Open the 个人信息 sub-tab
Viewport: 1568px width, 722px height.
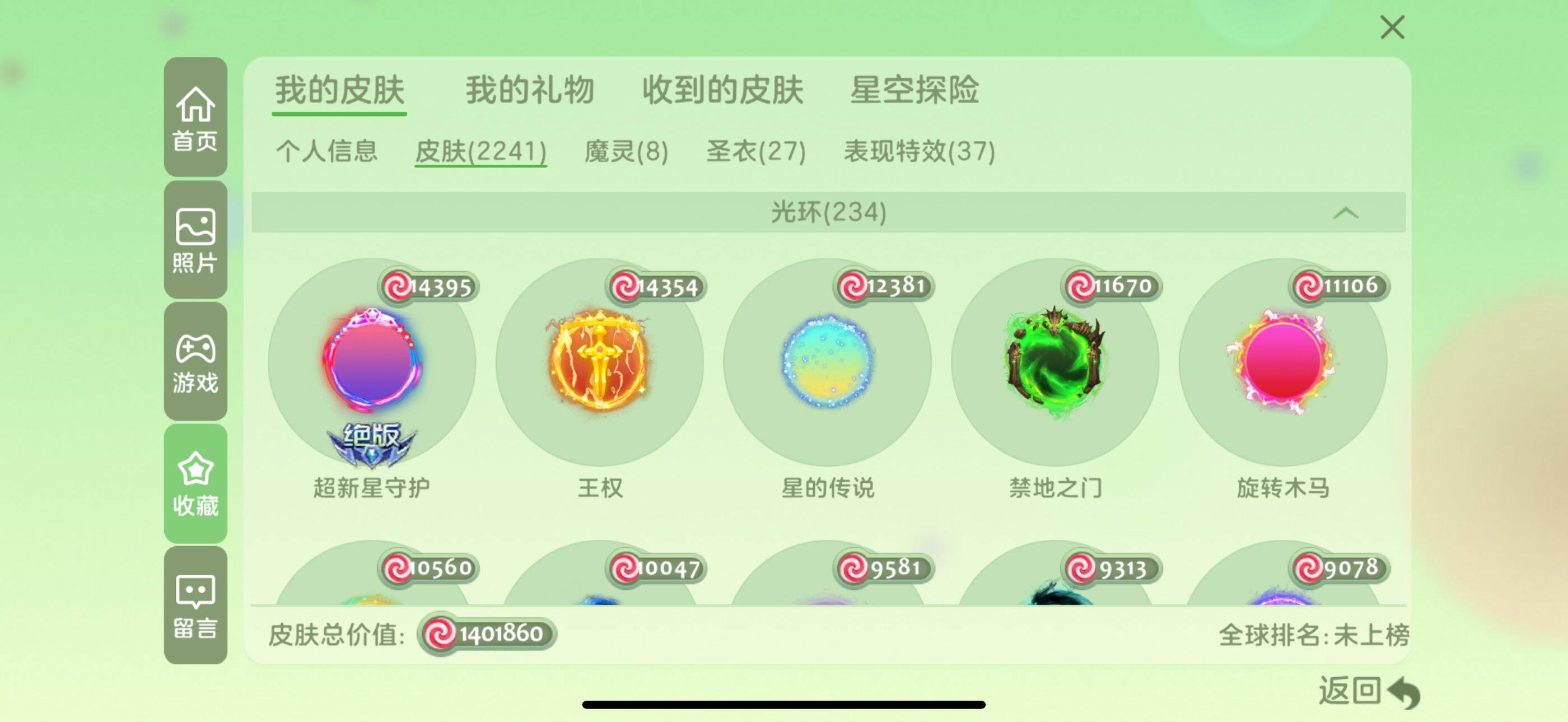coord(327,151)
